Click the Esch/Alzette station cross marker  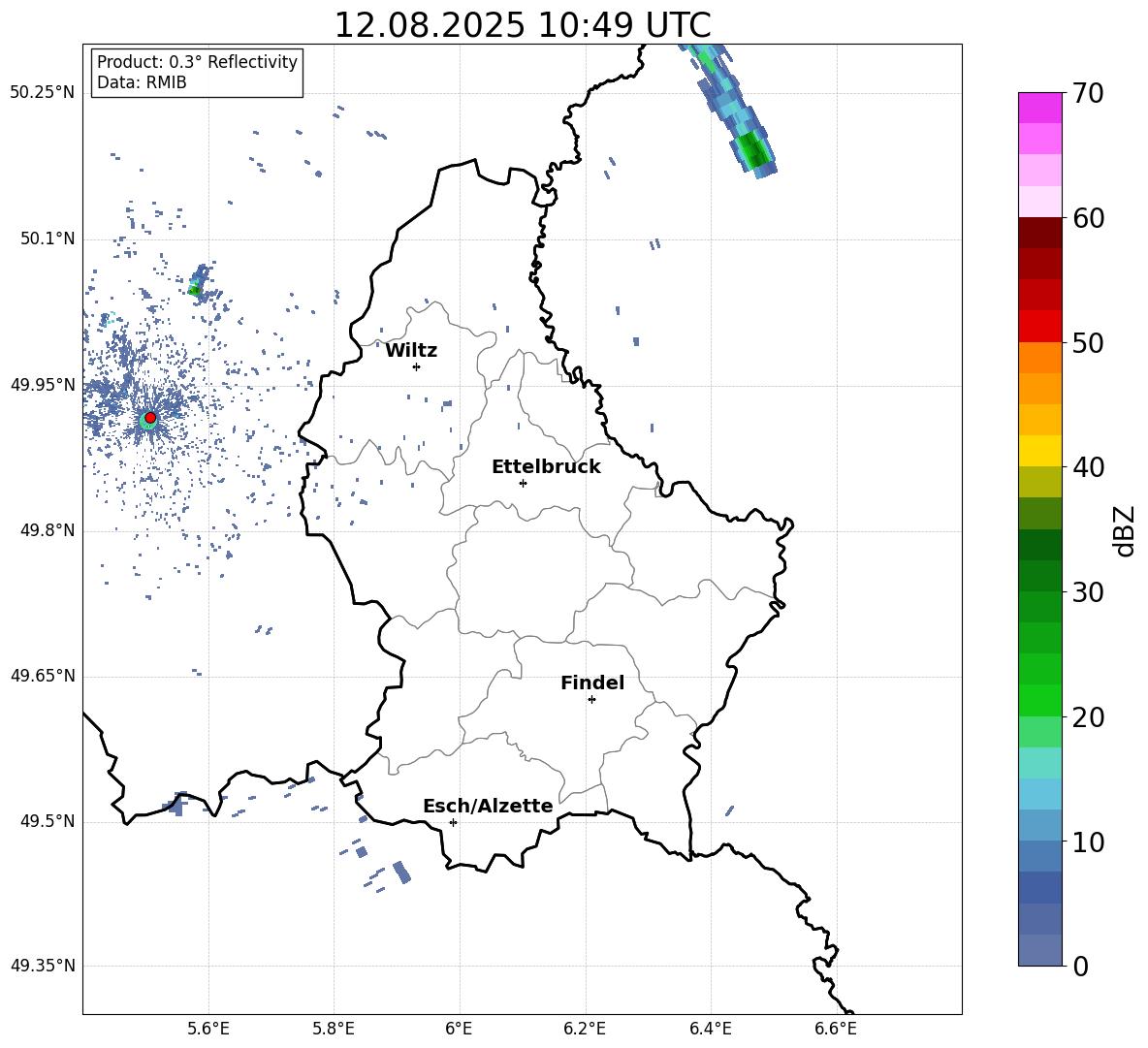point(453,822)
